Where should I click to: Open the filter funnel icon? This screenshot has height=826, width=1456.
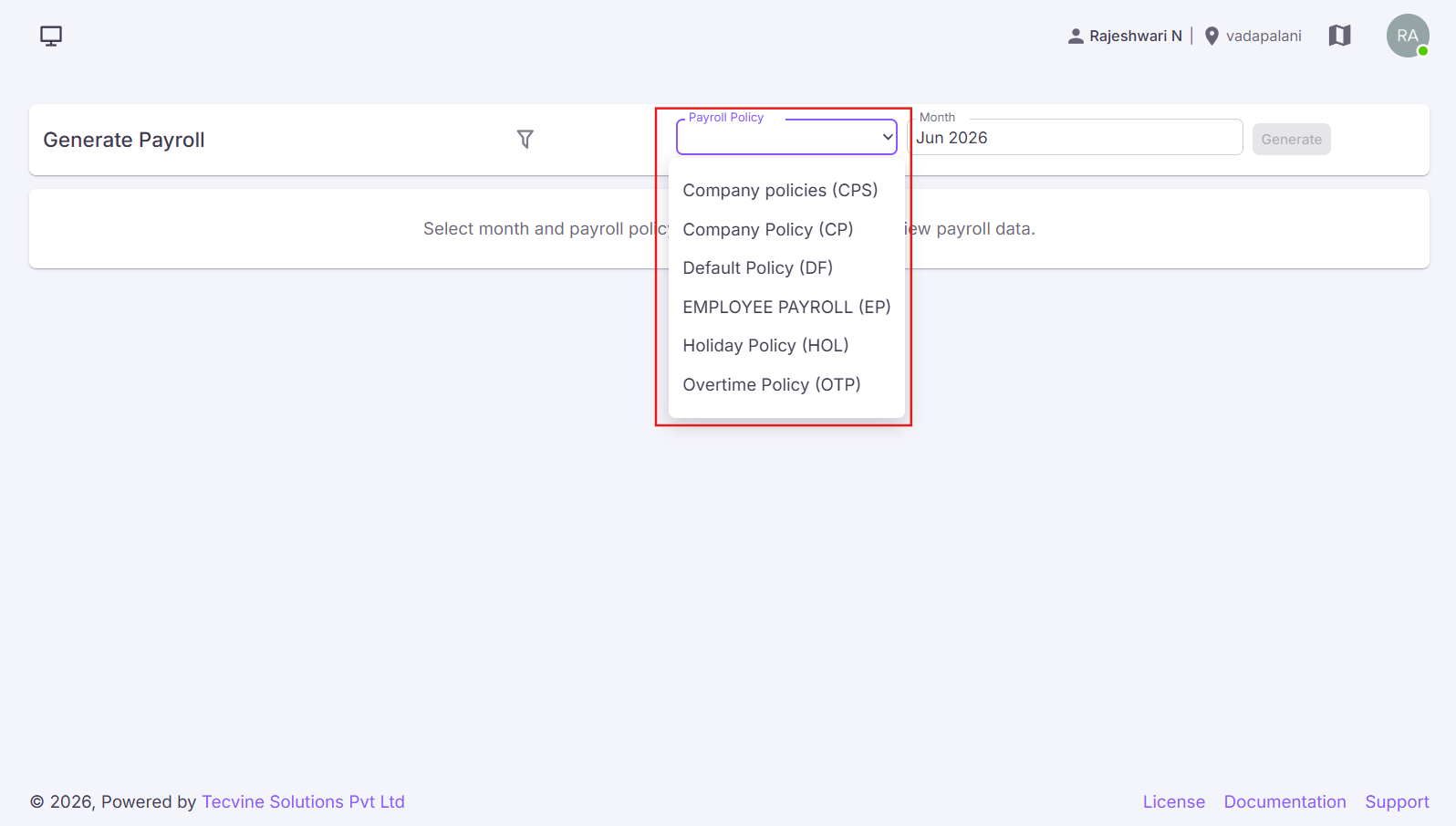click(525, 139)
